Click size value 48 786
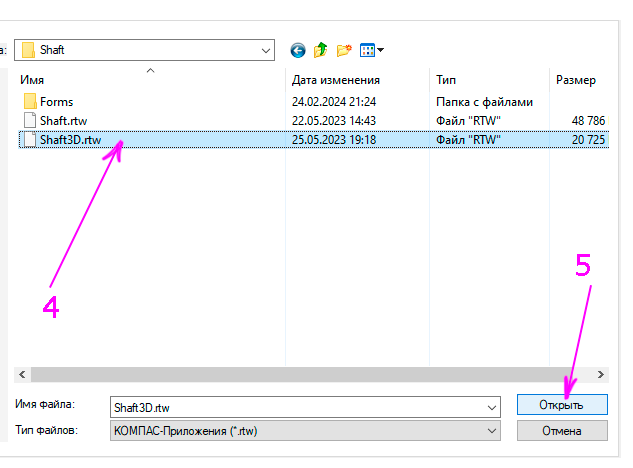The width and height of the screenshot is (633, 468). click(x=588, y=121)
